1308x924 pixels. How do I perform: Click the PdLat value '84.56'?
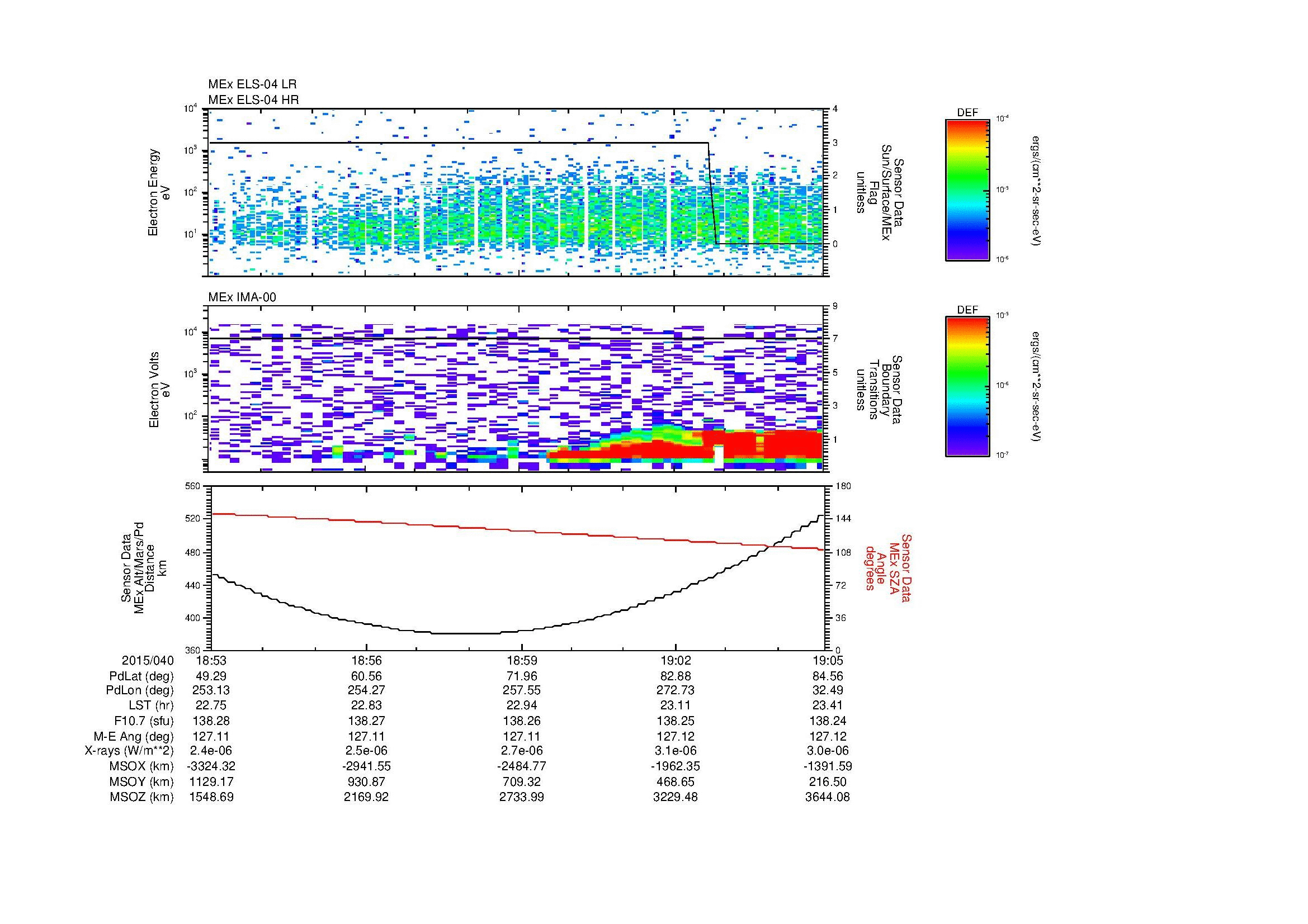coord(827,676)
